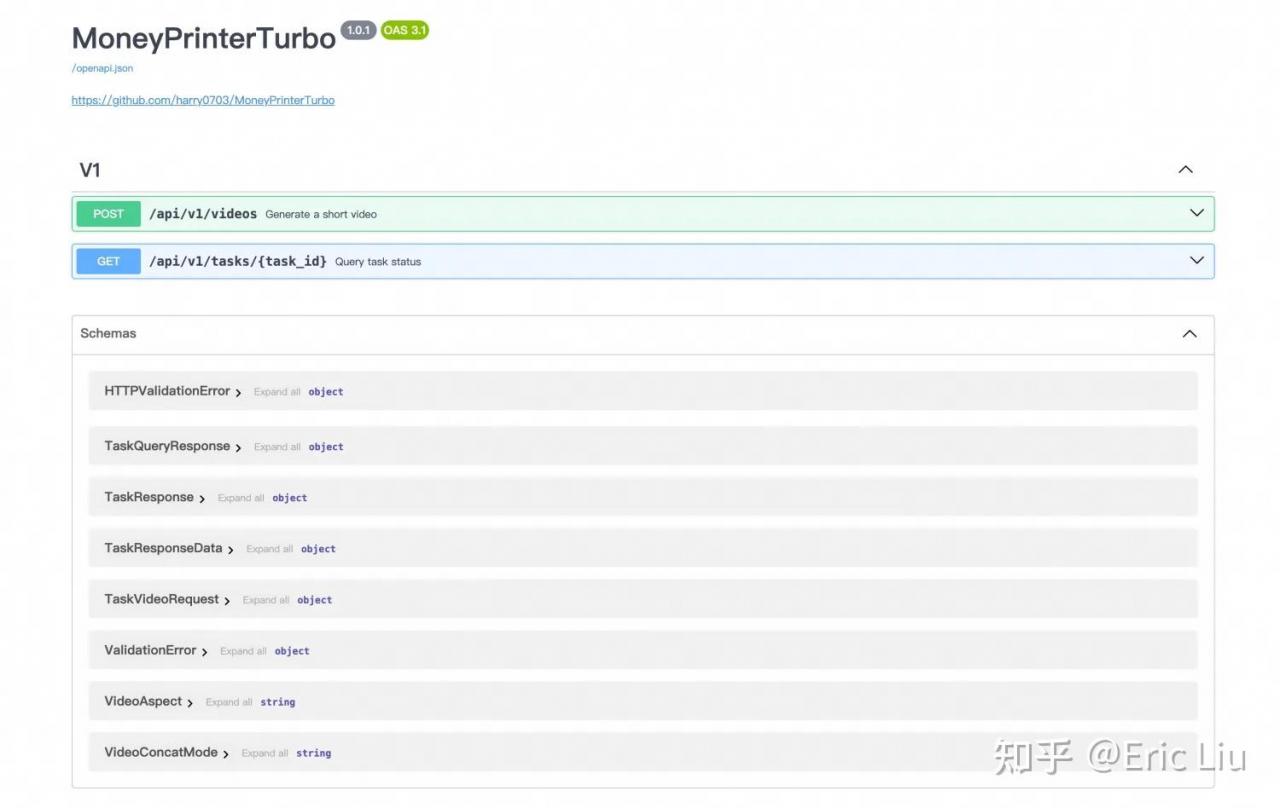Open the MoneyPrinterTurbo GitHub repository link
The image size is (1280, 808).
pos(203,100)
